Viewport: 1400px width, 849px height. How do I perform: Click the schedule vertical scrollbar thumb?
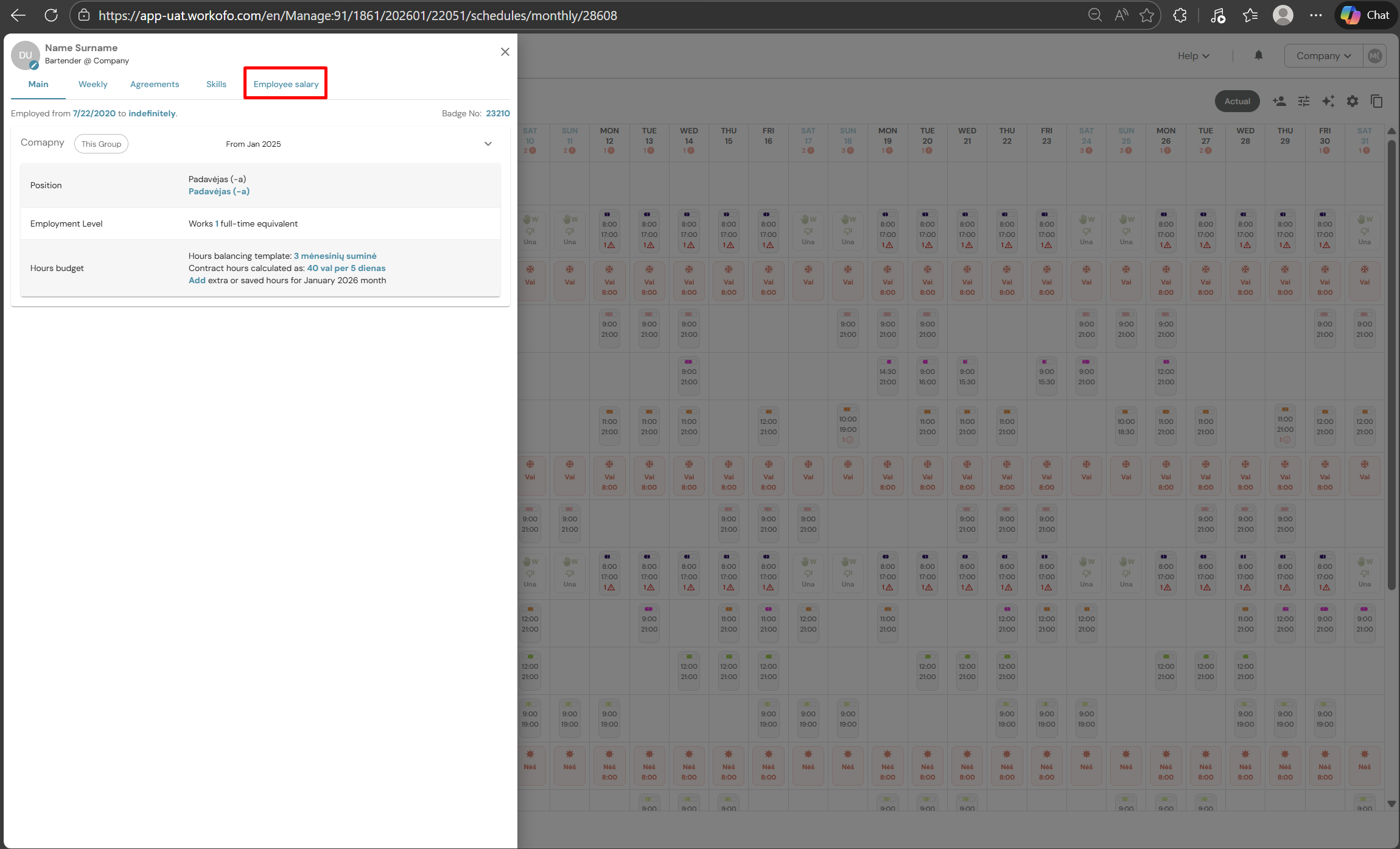click(1391, 365)
